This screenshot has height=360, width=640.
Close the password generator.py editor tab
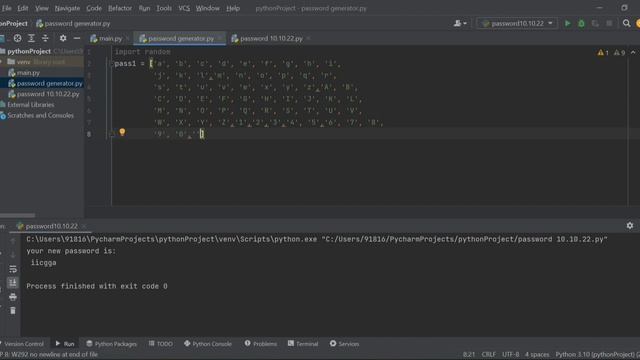tap(220, 38)
